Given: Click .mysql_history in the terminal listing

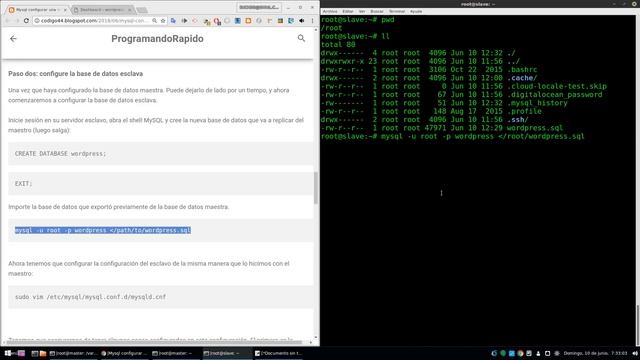Looking at the screenshot, I should (x=537, y=103).
